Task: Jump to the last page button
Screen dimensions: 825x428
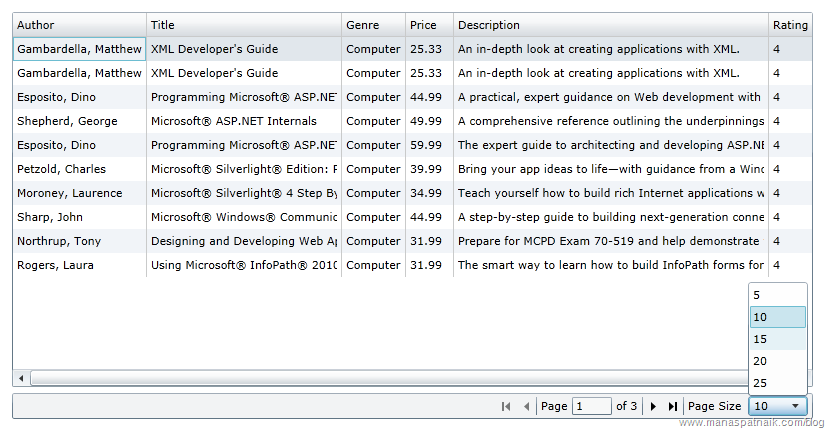Action: pyautogui.click(x=672, y=406)
